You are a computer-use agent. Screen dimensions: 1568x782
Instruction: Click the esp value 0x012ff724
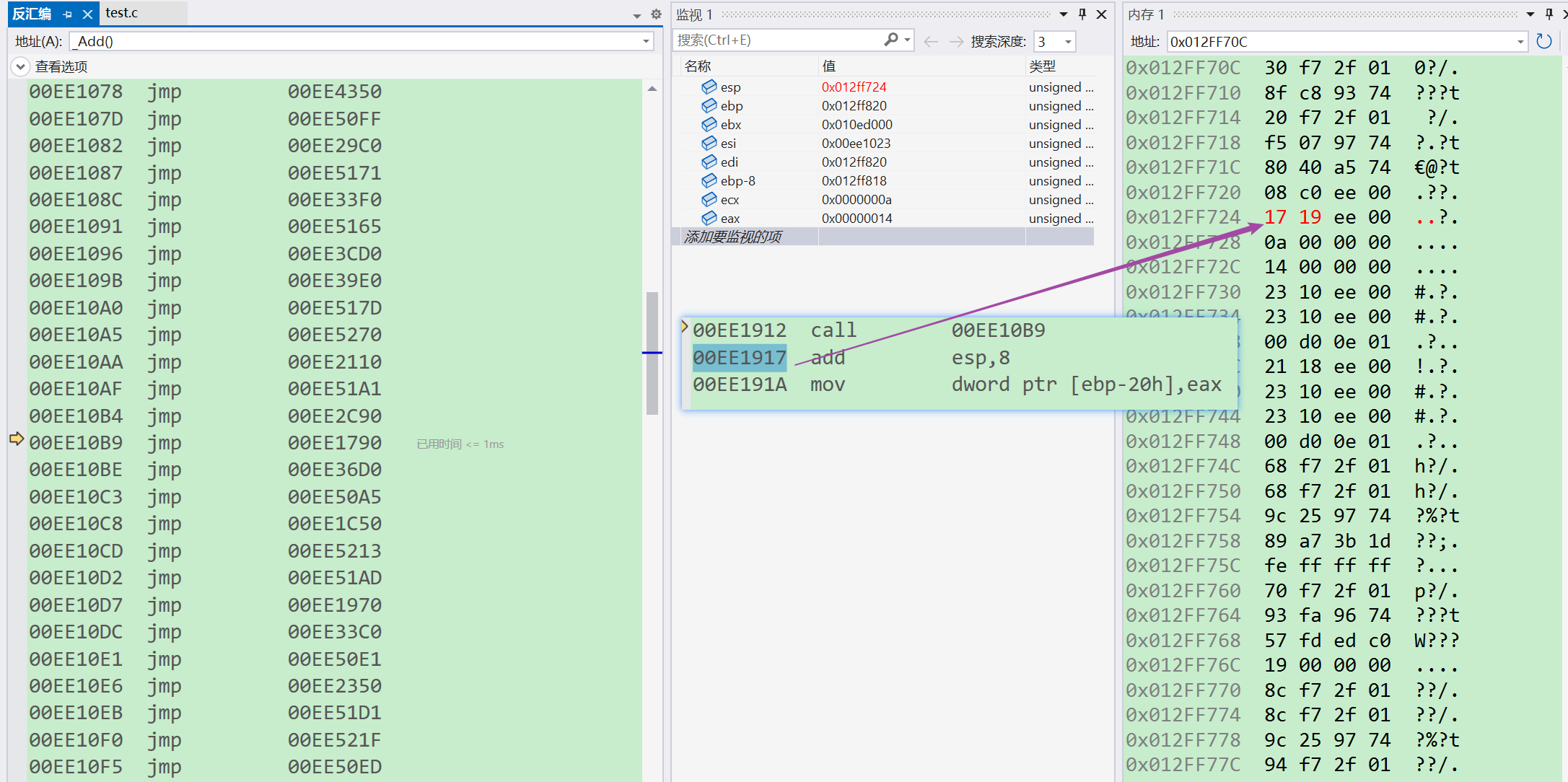854,87
